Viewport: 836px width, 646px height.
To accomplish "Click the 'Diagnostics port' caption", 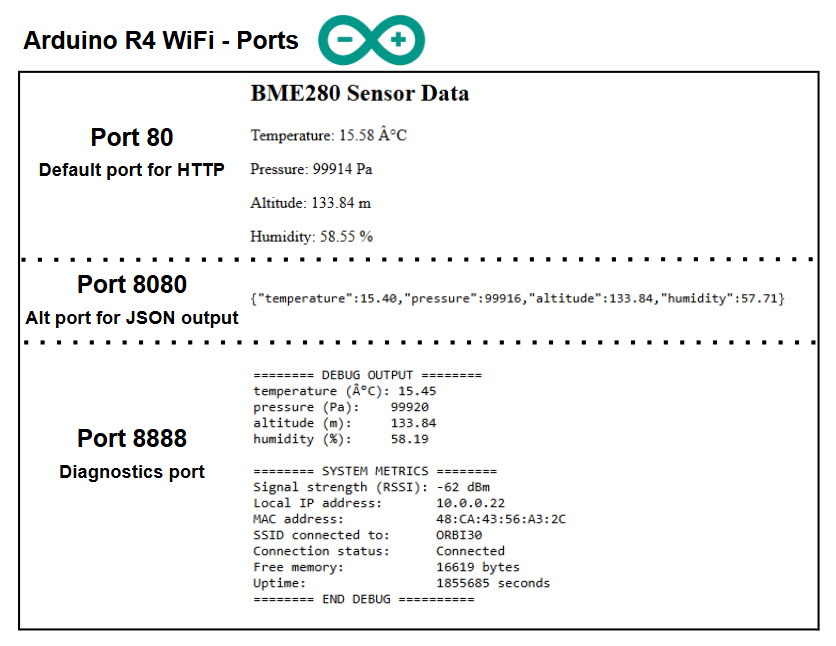I will (x=131, y=472).
